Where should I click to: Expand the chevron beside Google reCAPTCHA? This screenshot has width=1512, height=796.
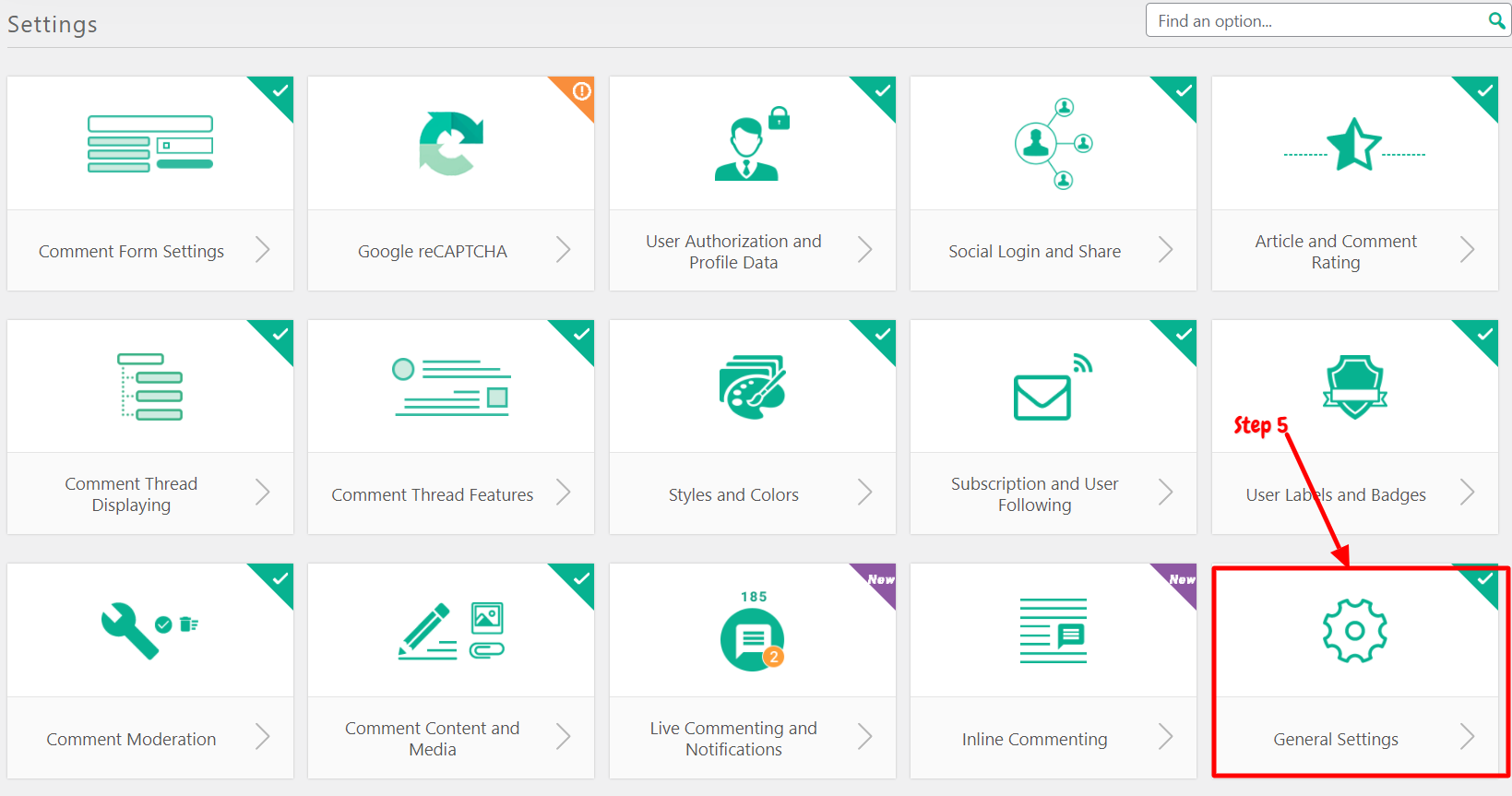click(564, 249)
